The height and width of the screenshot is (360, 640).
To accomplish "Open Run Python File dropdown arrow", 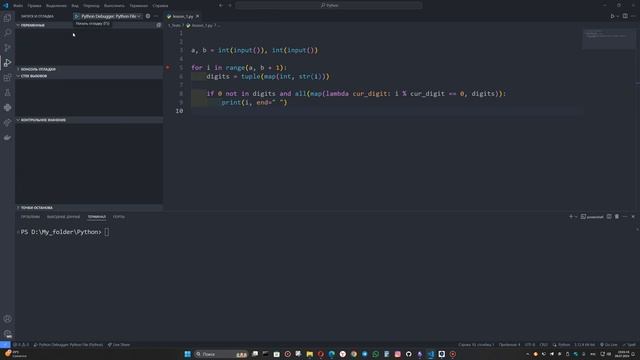I will [x=617, y=16].
